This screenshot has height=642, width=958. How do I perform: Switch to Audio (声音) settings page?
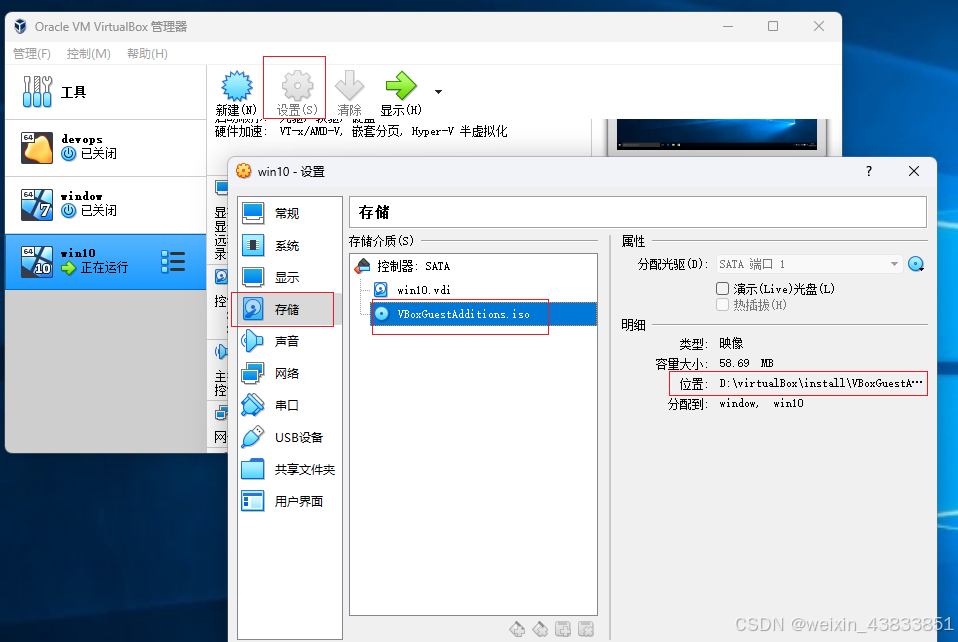point(288,341)
